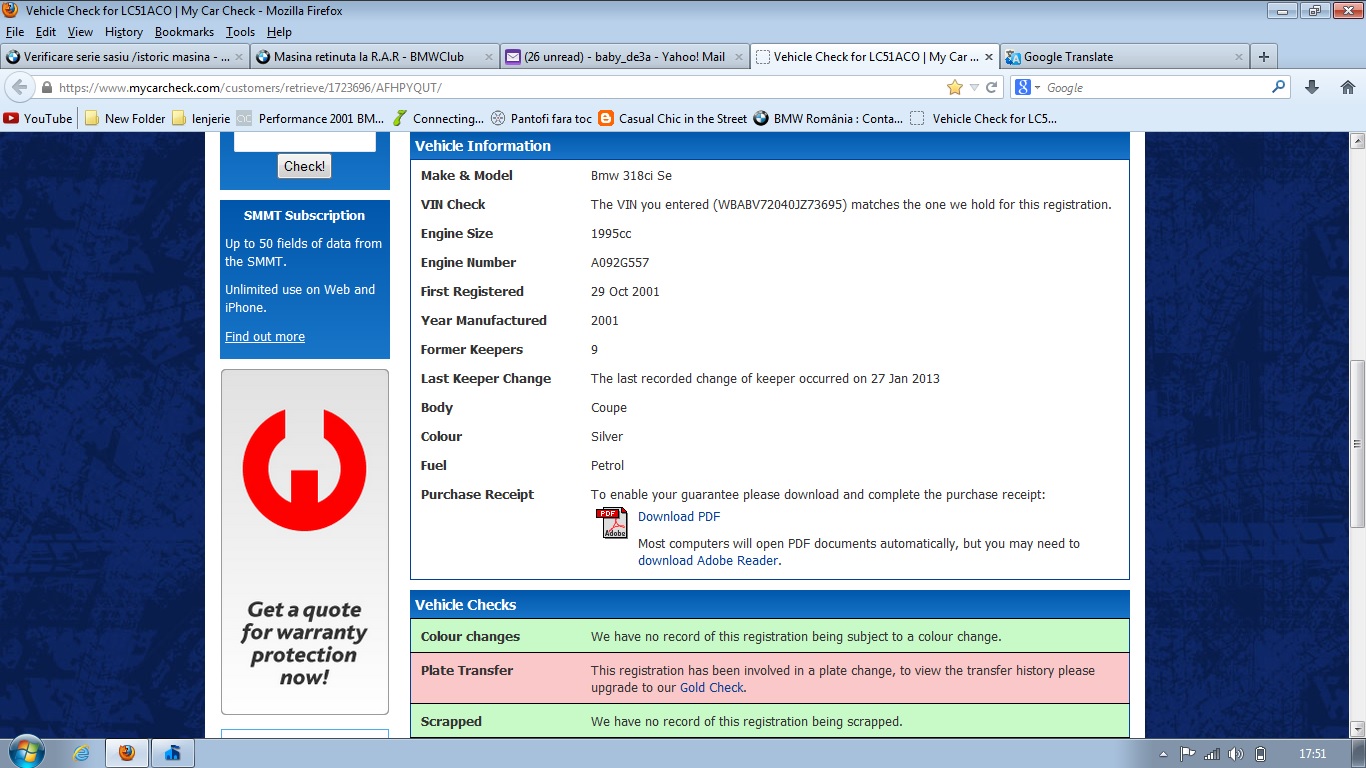Open the downloads arrow icon
The width and height of the screenshot is (1366, 768).
click(x=1312, y=87)
